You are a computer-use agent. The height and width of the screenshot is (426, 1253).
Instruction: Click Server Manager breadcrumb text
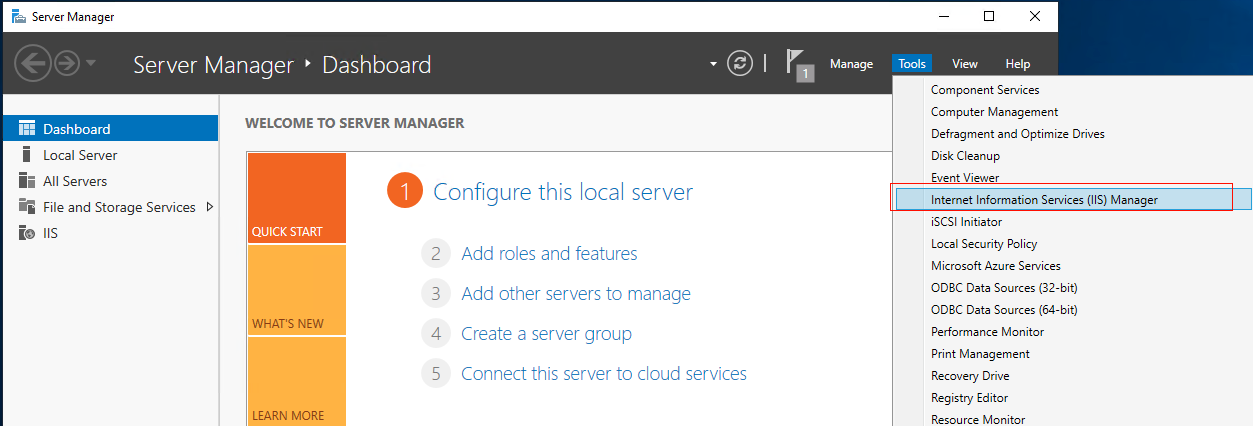click(213, 65)
